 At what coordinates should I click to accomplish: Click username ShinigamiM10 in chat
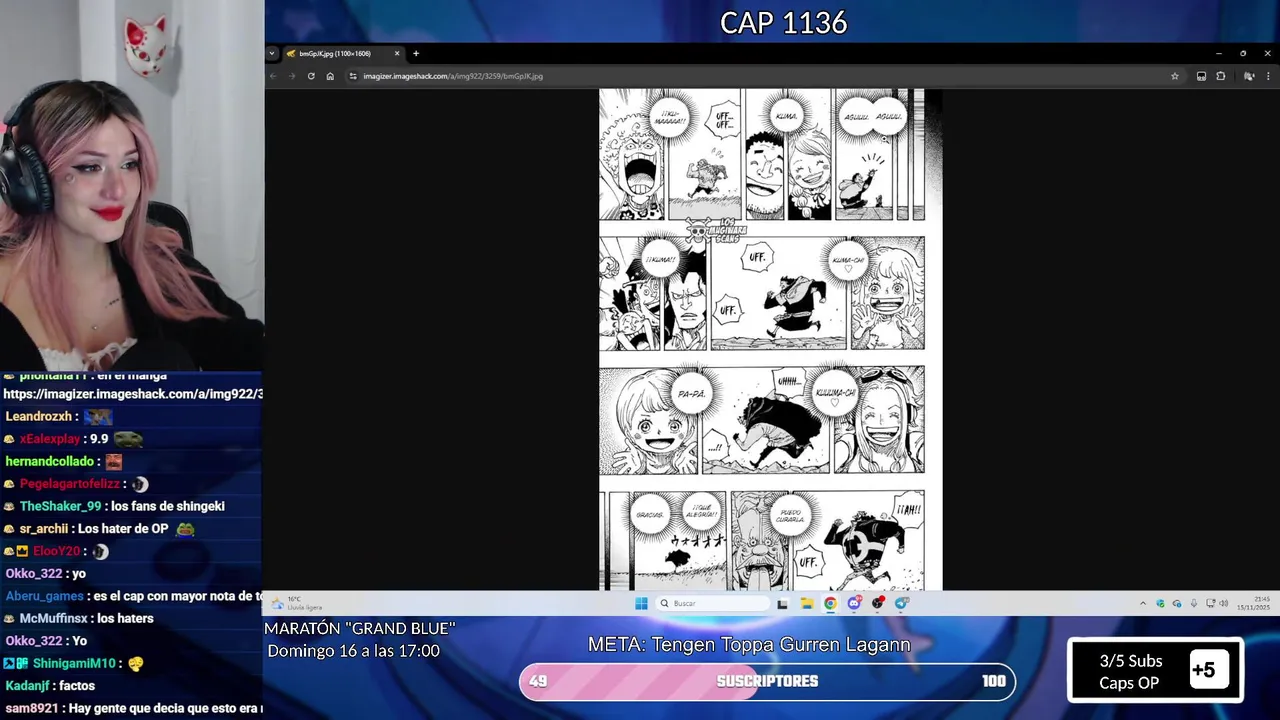point(75,663)
